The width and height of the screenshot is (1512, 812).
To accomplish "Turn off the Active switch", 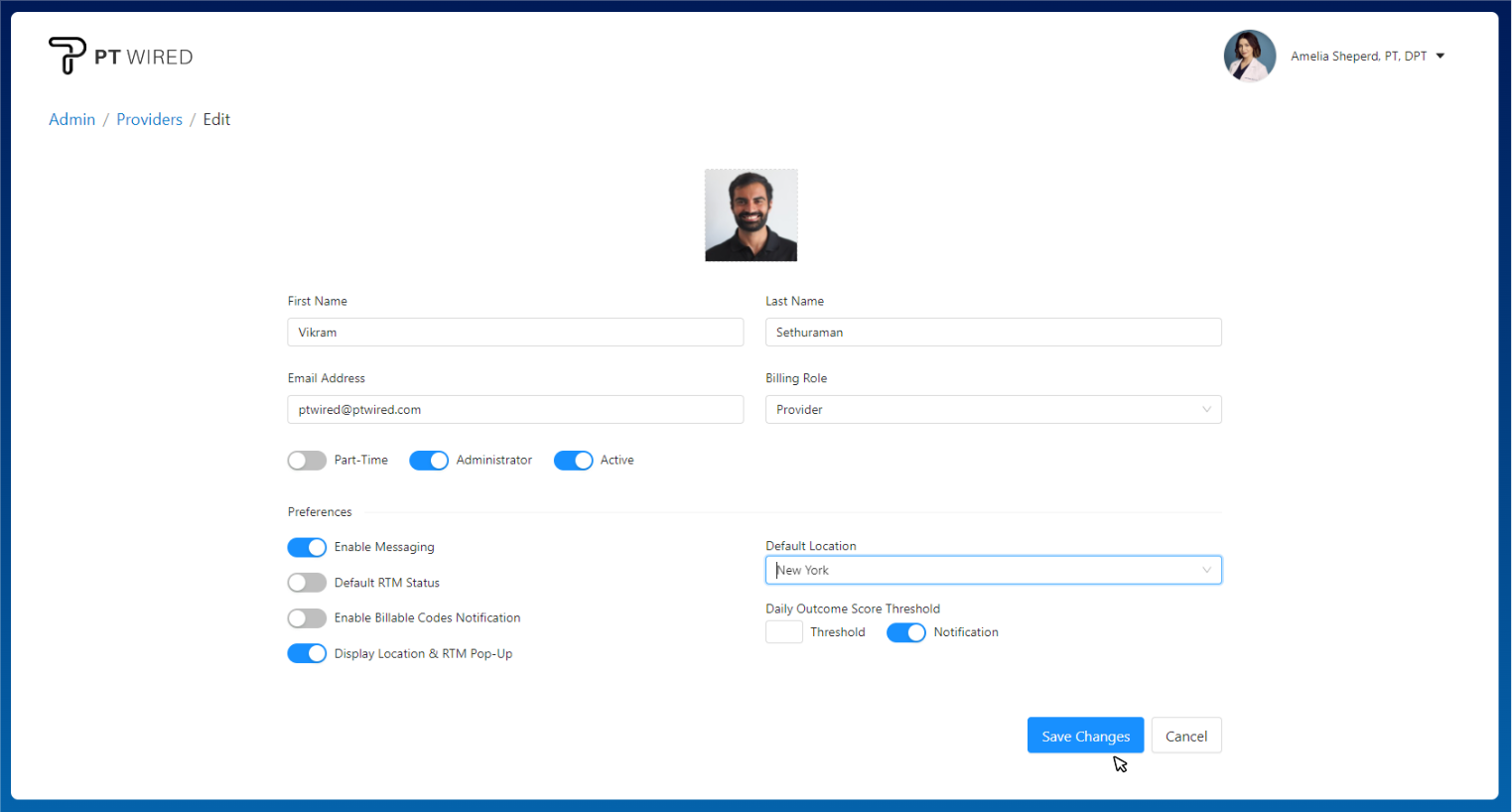I will pos(573,461).
